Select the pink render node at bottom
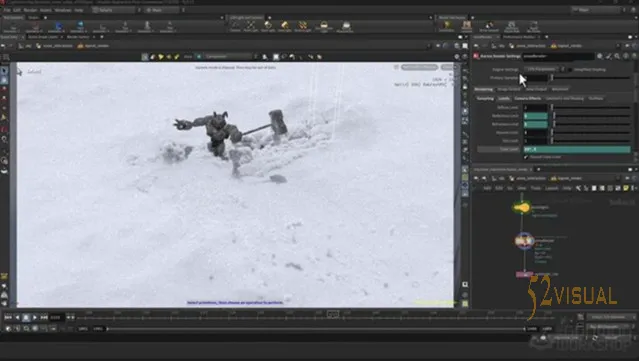Viewport: 639px width, 361px height. 524,275
